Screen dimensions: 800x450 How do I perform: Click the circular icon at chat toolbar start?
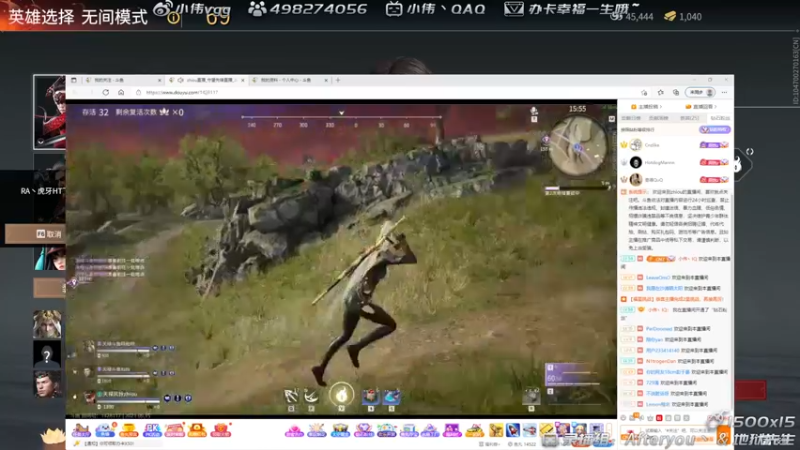click(x=623, y=418)
